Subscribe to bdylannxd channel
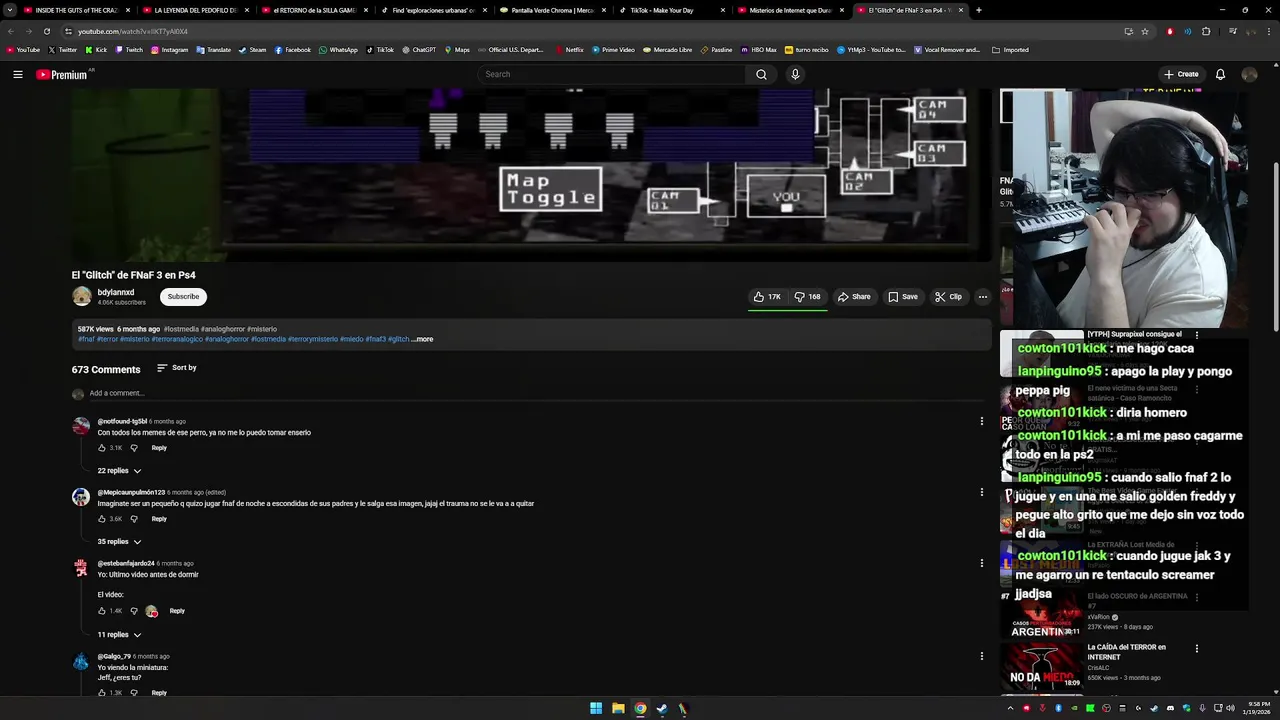Viewport: 1280px width, 720px height. click(x=183, y=296)
